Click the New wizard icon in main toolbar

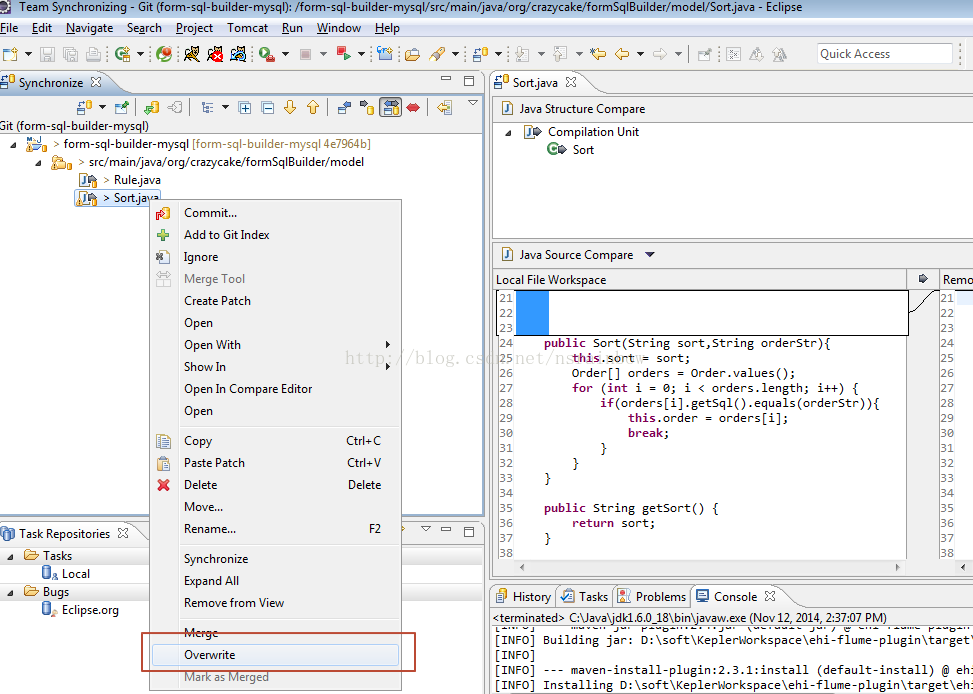point(10,55)
